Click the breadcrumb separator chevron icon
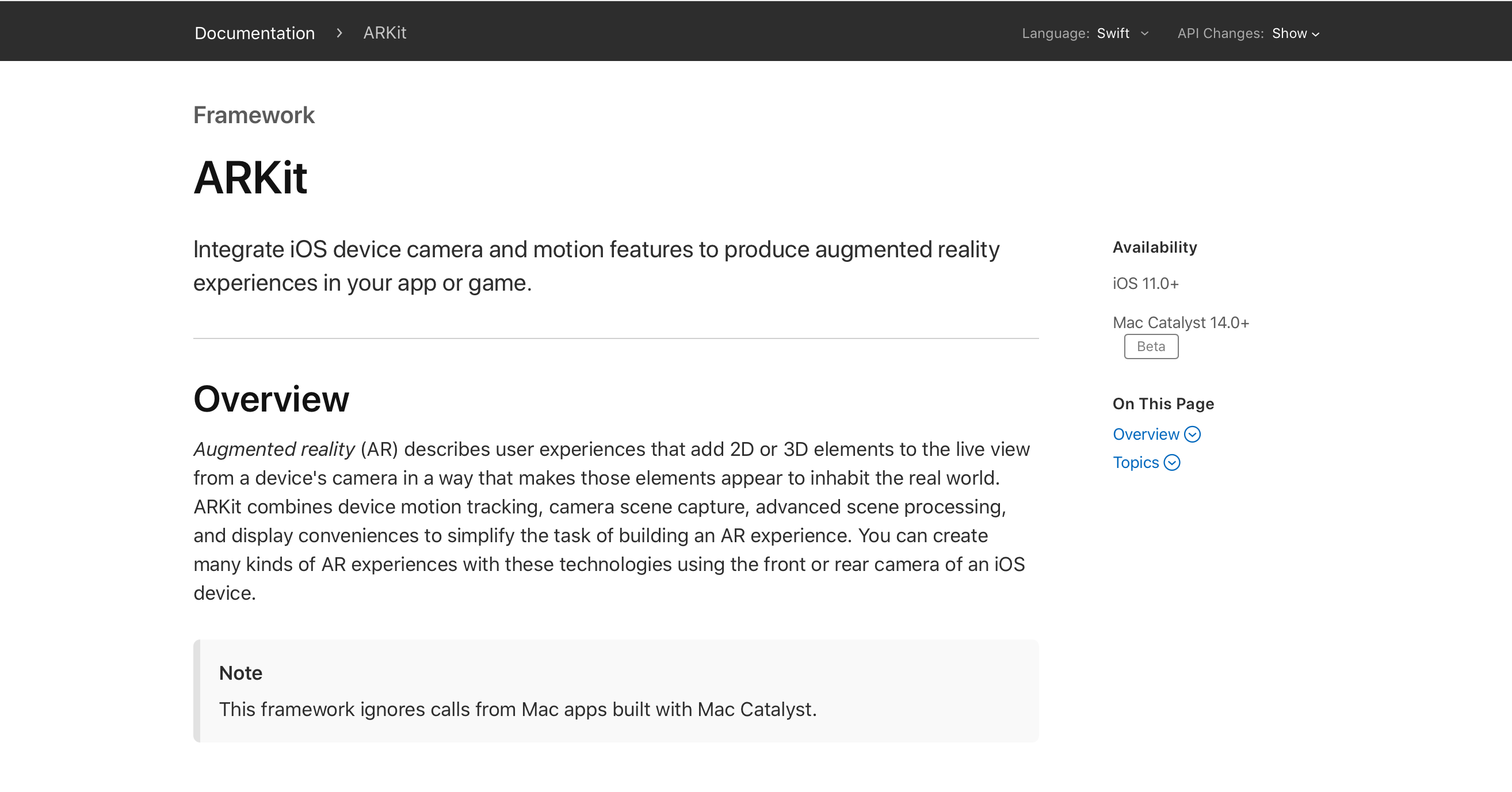 pos(339,33)
